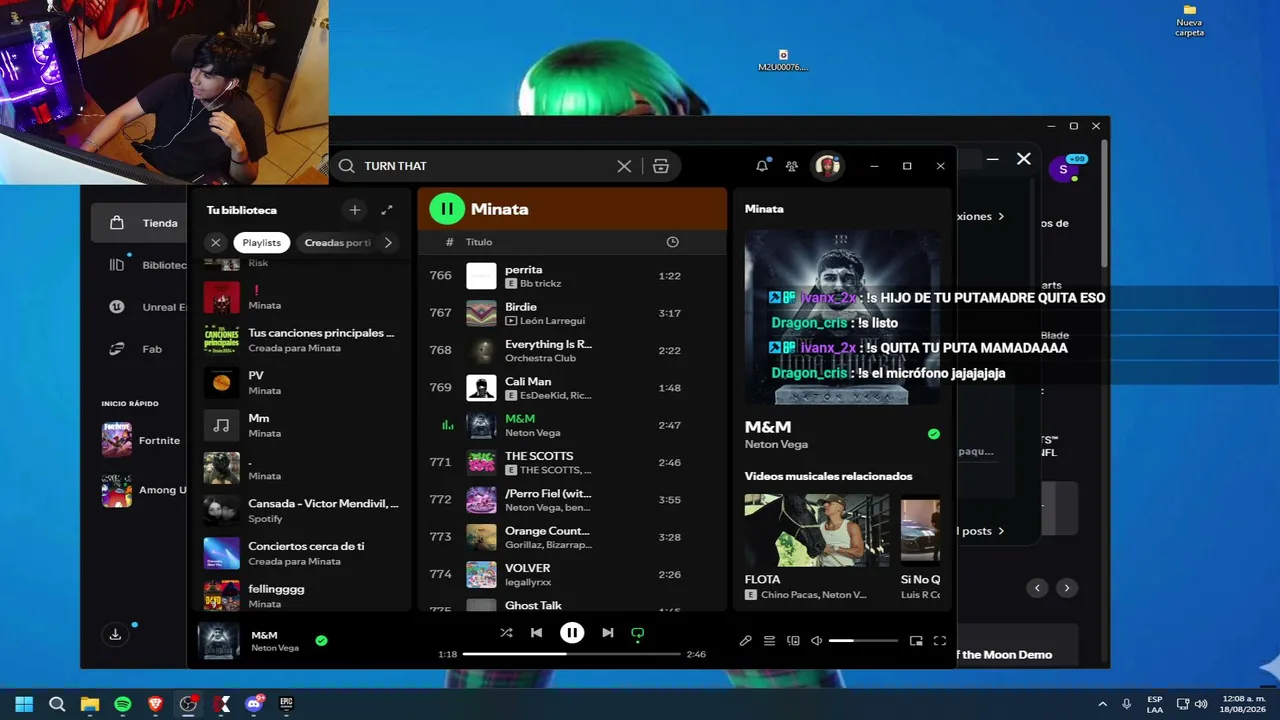The image size is (1280, 720).
Task: Mute the Spotify volume speaker icon
Action: [x=816, y=641]
